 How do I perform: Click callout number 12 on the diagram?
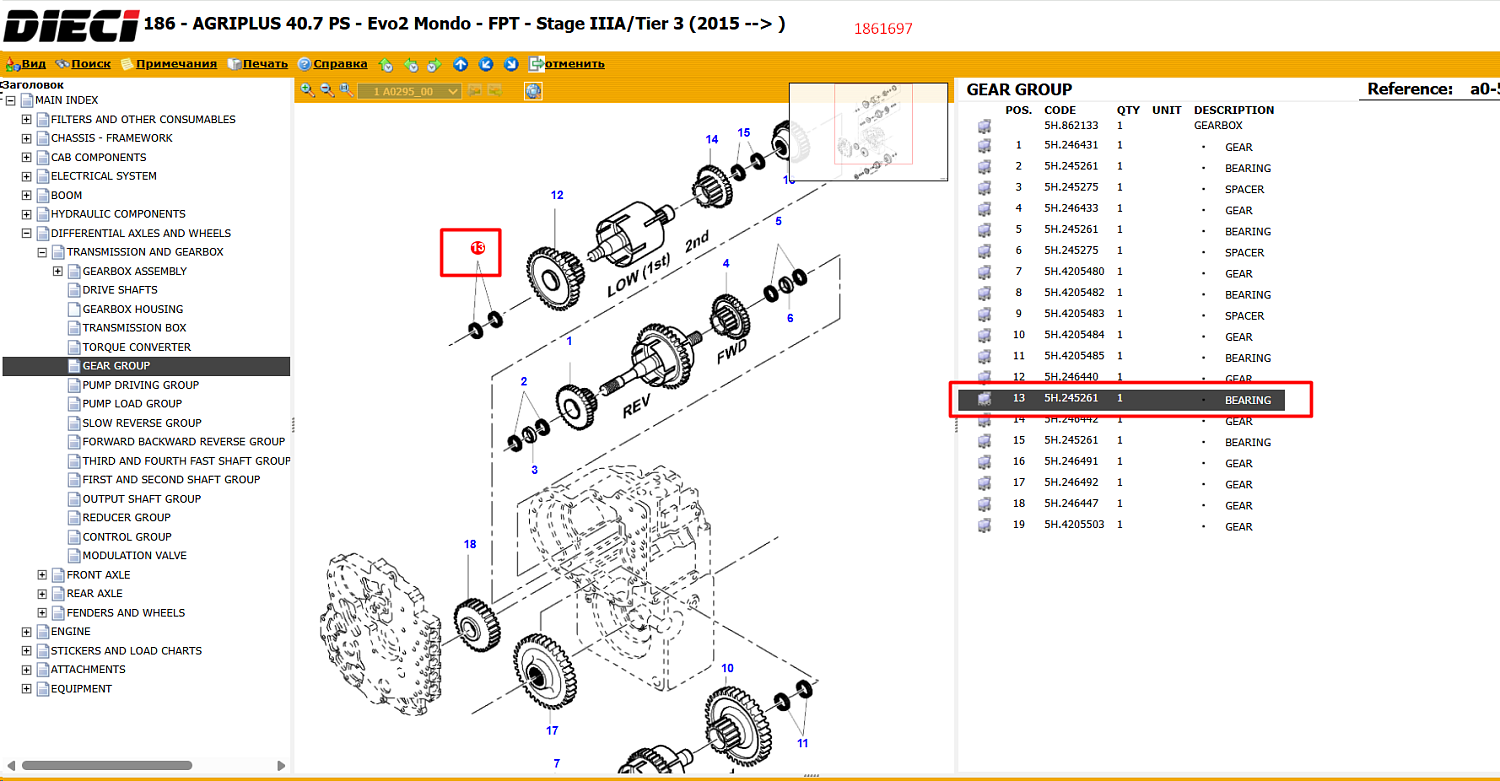click(557, 195)
